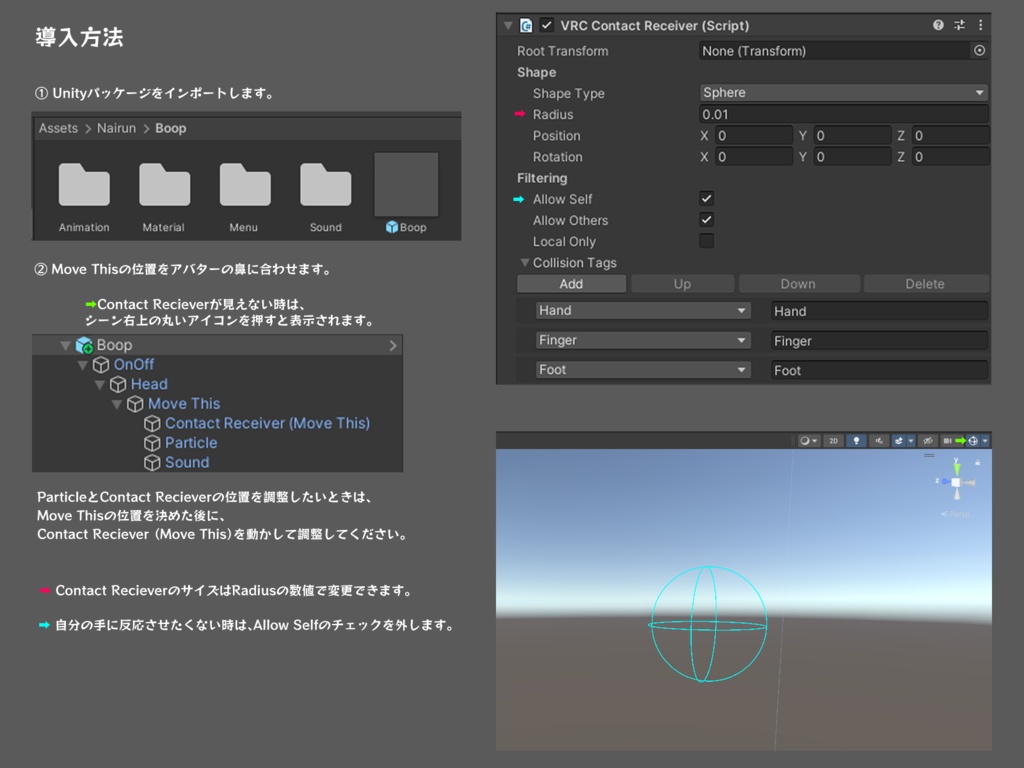This screenshot has height=768, width=1024.
Task: Click the Radius value field
Action: [x=843, y=114]
